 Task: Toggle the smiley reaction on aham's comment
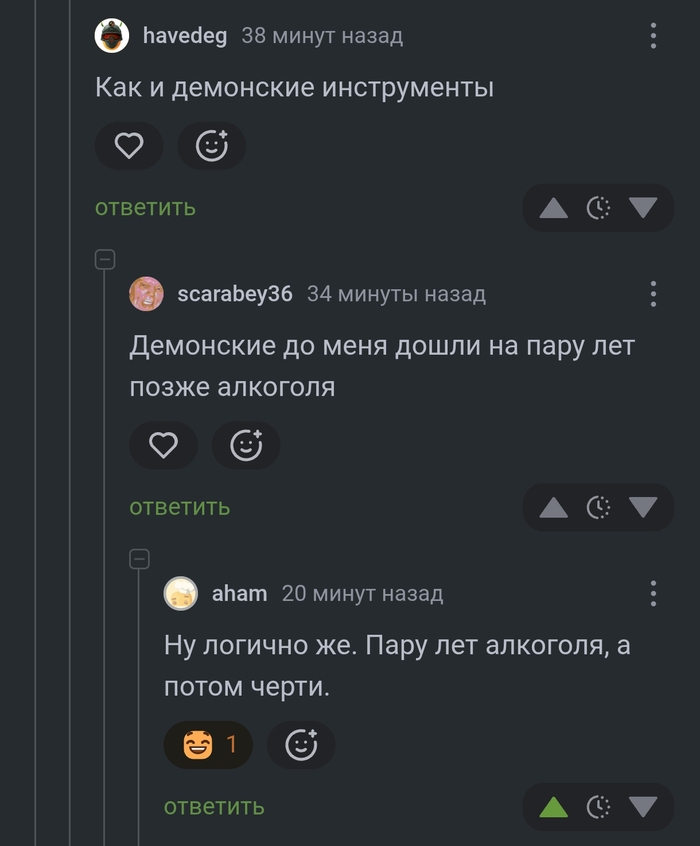point(208,745)
